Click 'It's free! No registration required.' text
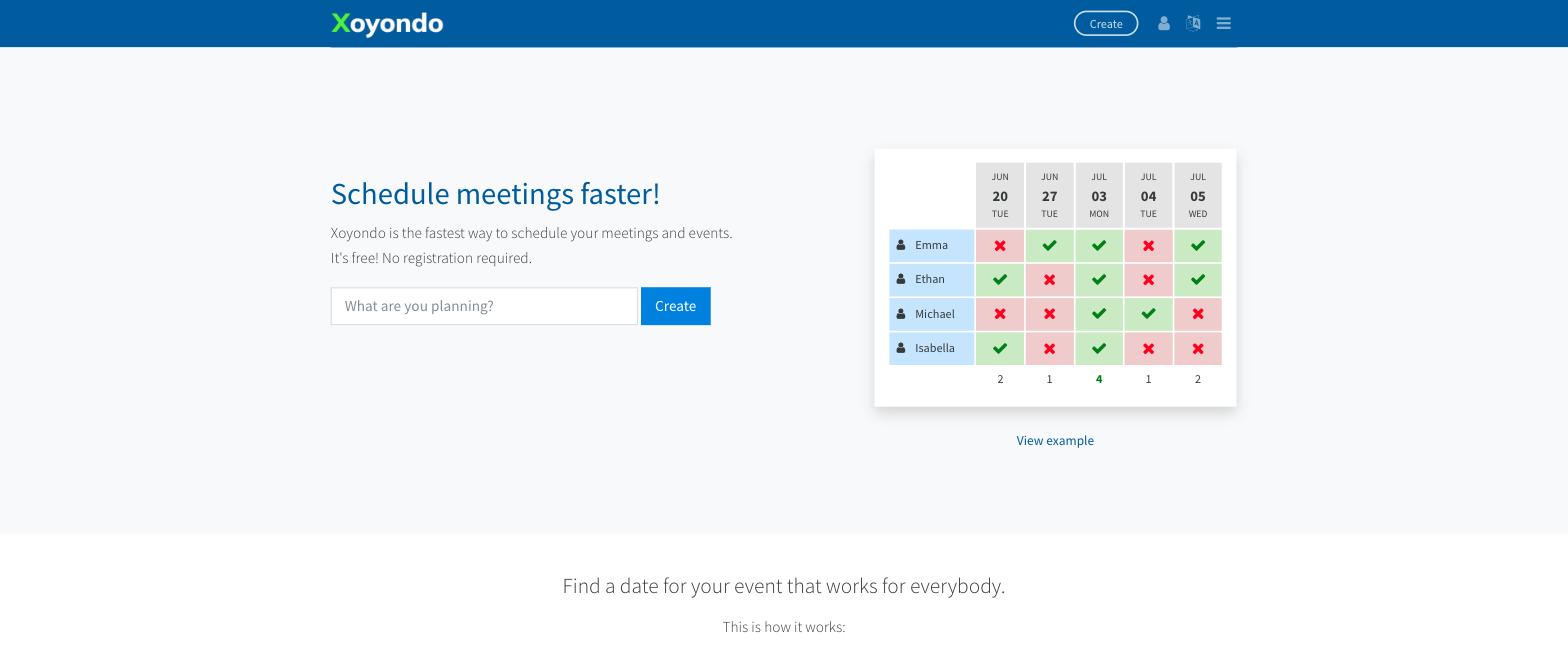Viewport: 1568px width, 655px height. [x=431, y=258]
